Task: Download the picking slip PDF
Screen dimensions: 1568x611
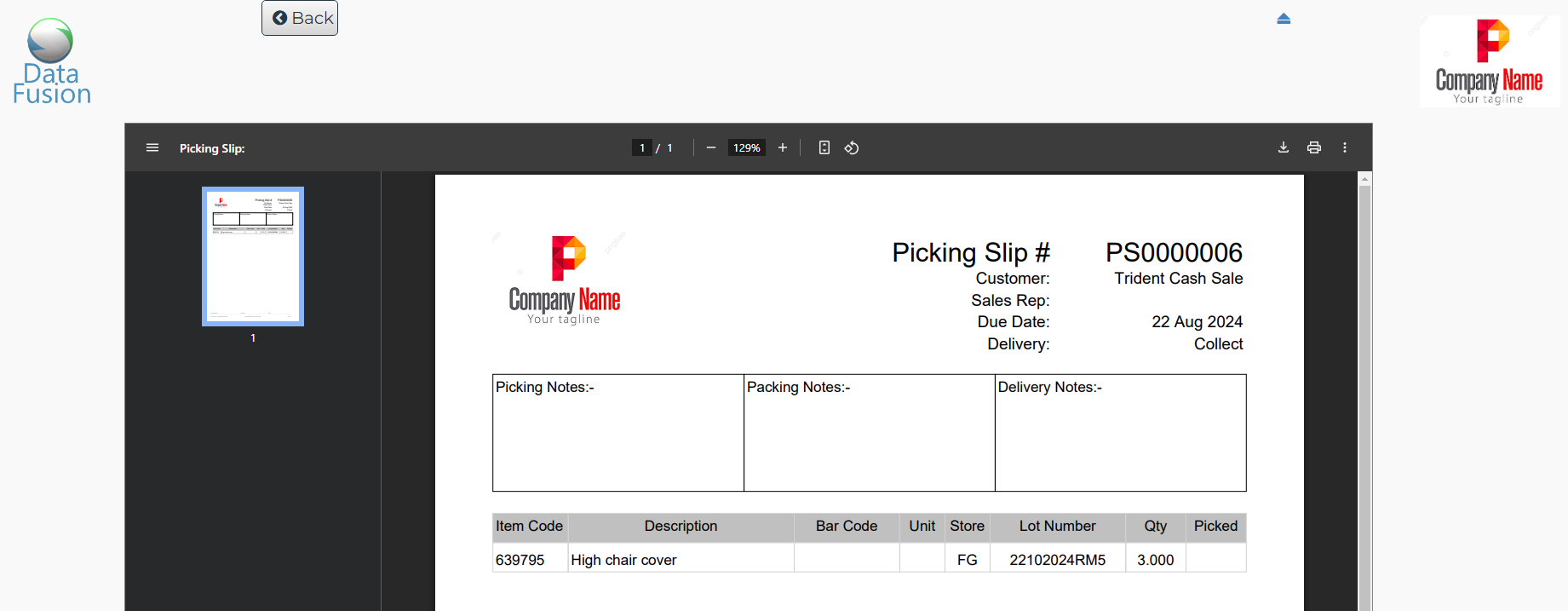Action: 1284,147
